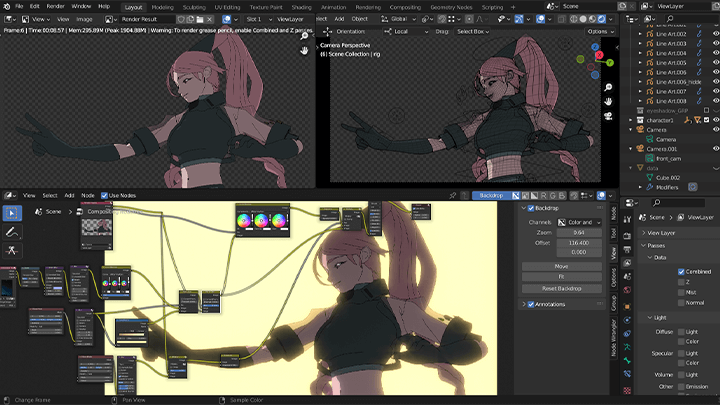This screenshot has width=720, height=405.
Task: Switch to the Shading workspace tab
Action: point(301,7)
